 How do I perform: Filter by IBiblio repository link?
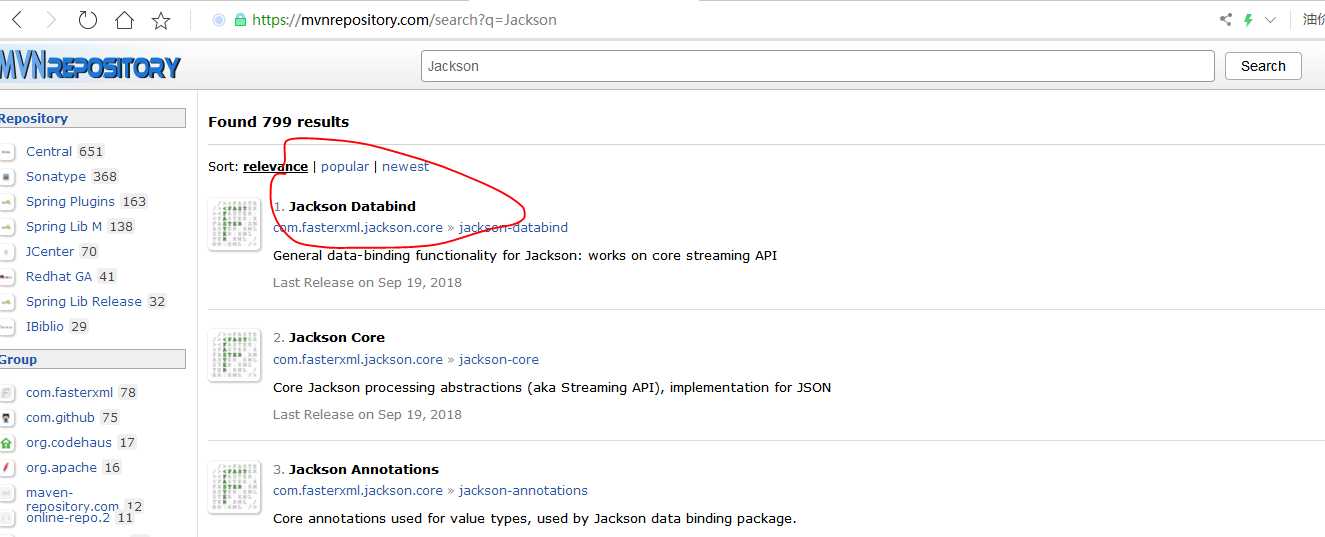pyautogui.click(x=45, y=327)
